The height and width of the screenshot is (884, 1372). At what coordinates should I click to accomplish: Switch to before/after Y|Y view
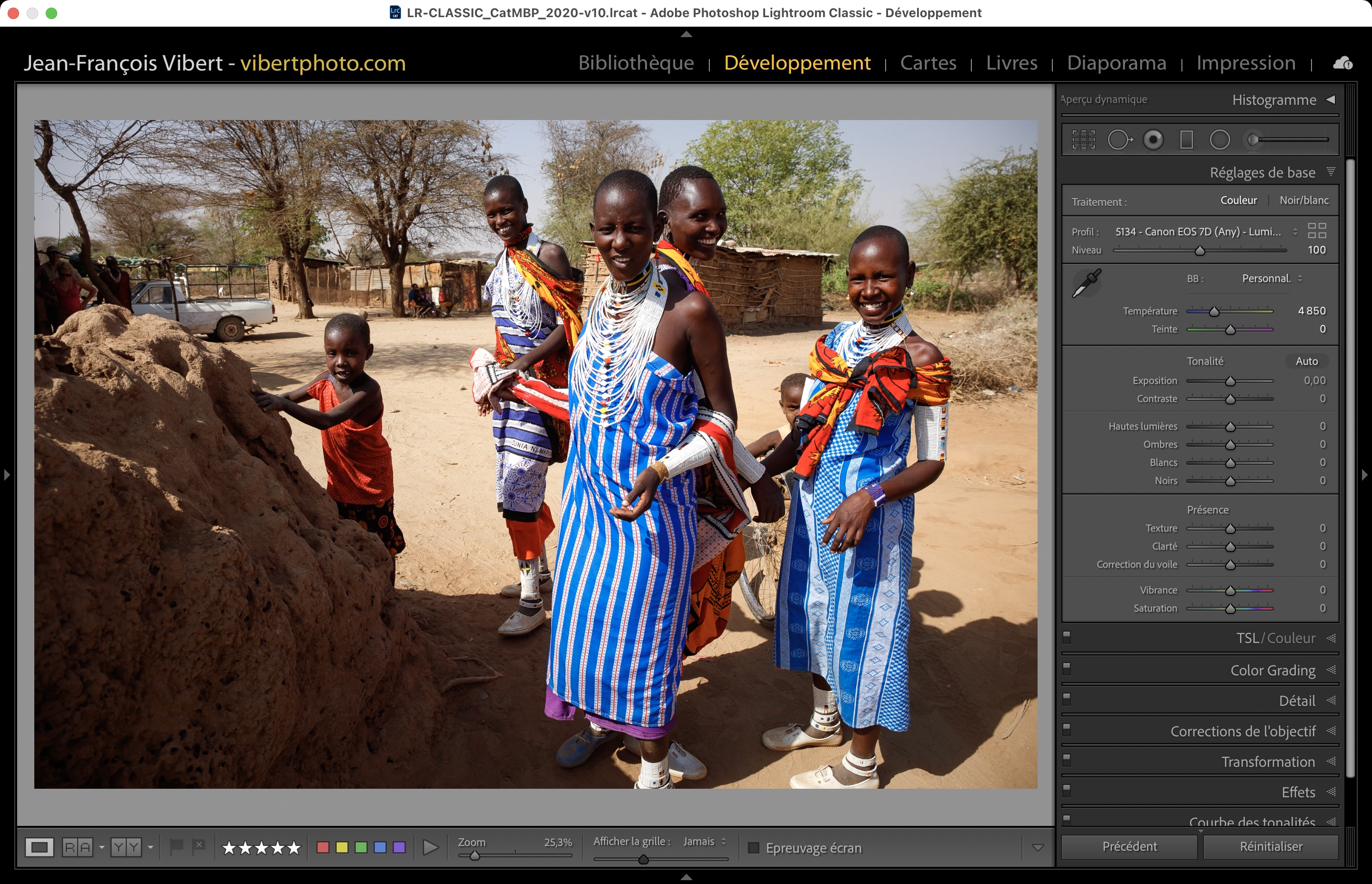pyautogui.click(x=126, y=847)
